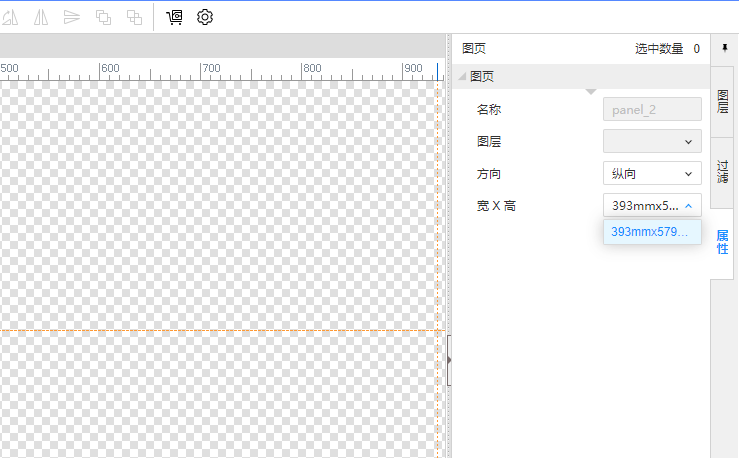This screenshot has height=458, width=739.
Task: Click the flip vertical icon
Action: (72, 17)
